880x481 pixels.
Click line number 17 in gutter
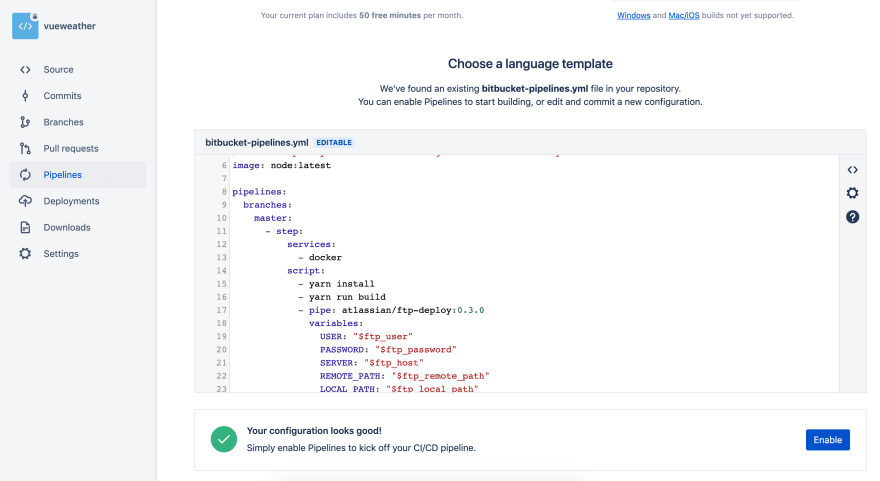(222, 310)
